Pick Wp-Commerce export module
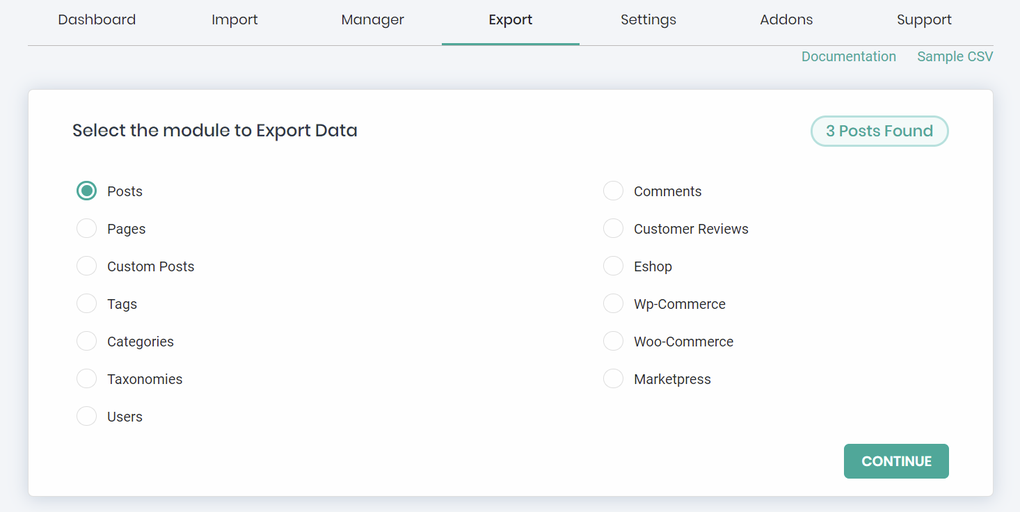Image resolution: width=1020 pixels, height=512 pixels. [613, 304]
